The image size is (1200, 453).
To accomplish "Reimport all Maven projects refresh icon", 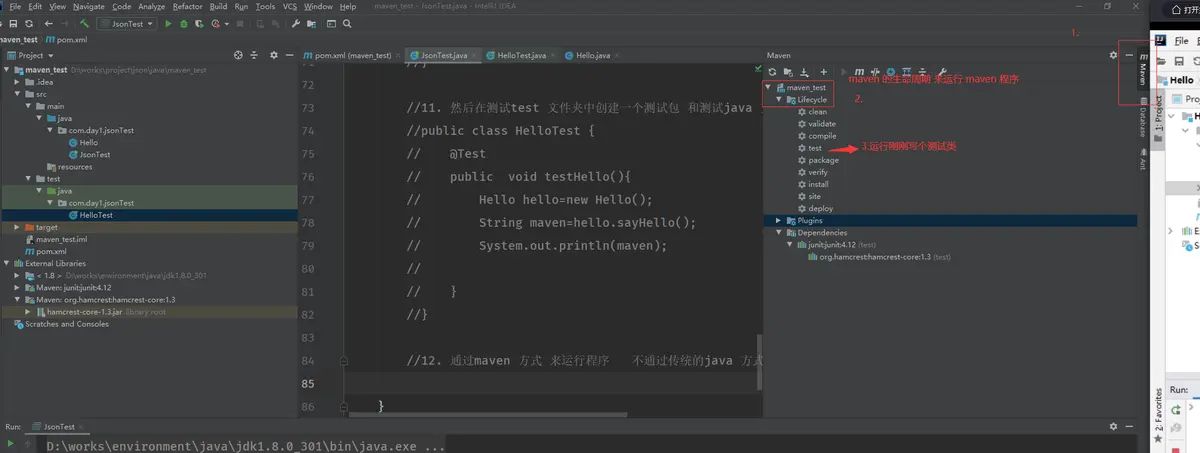I will point(772,72).
